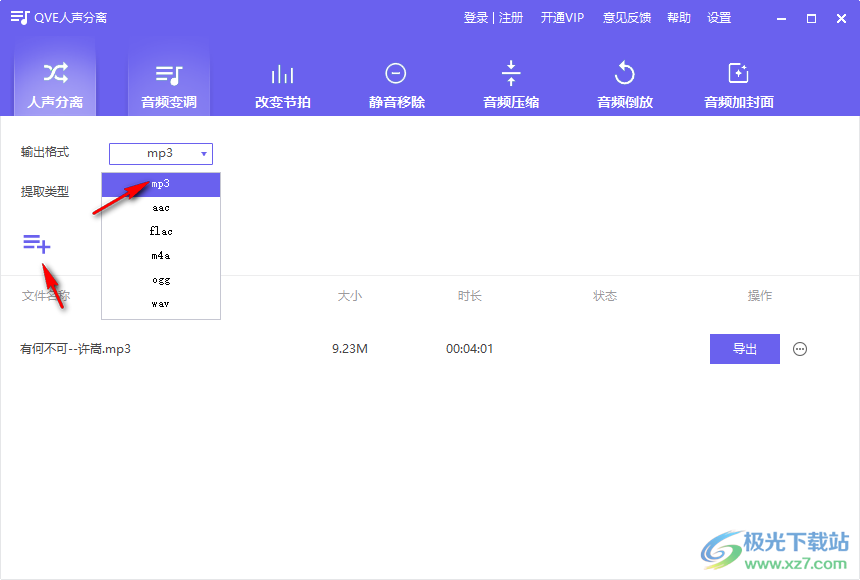
Task: Select mp3 from the format list
Action: click(160, 184)
